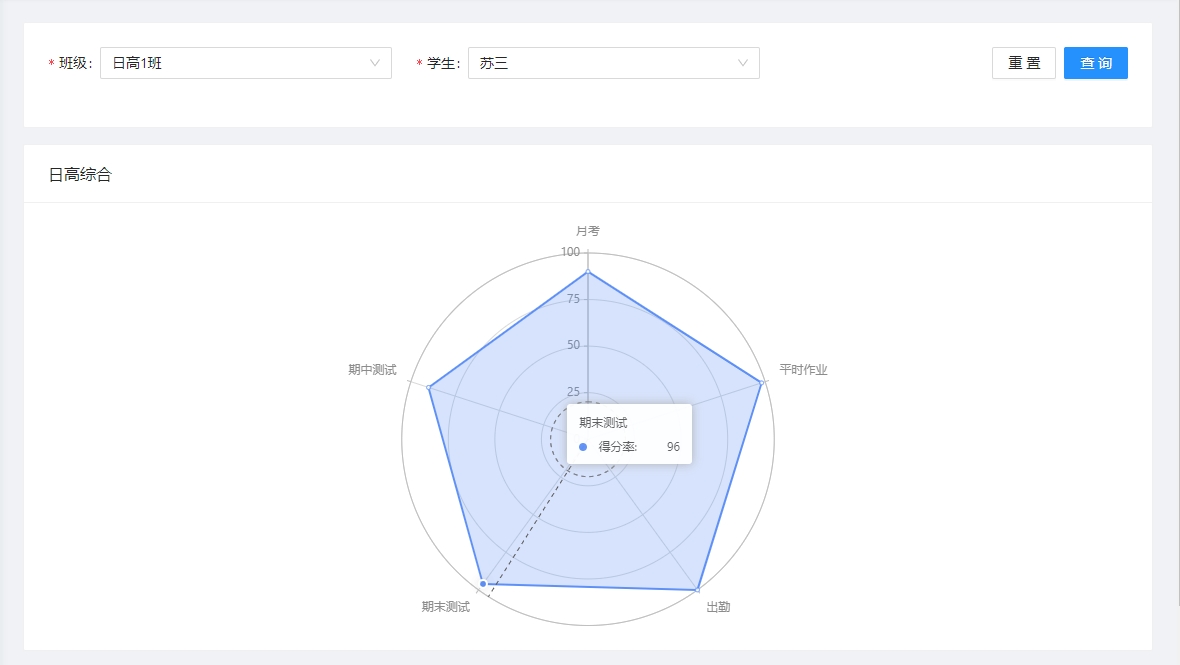
Task: Click the 100 tick label on radar axis
Action: pos(570,252)
